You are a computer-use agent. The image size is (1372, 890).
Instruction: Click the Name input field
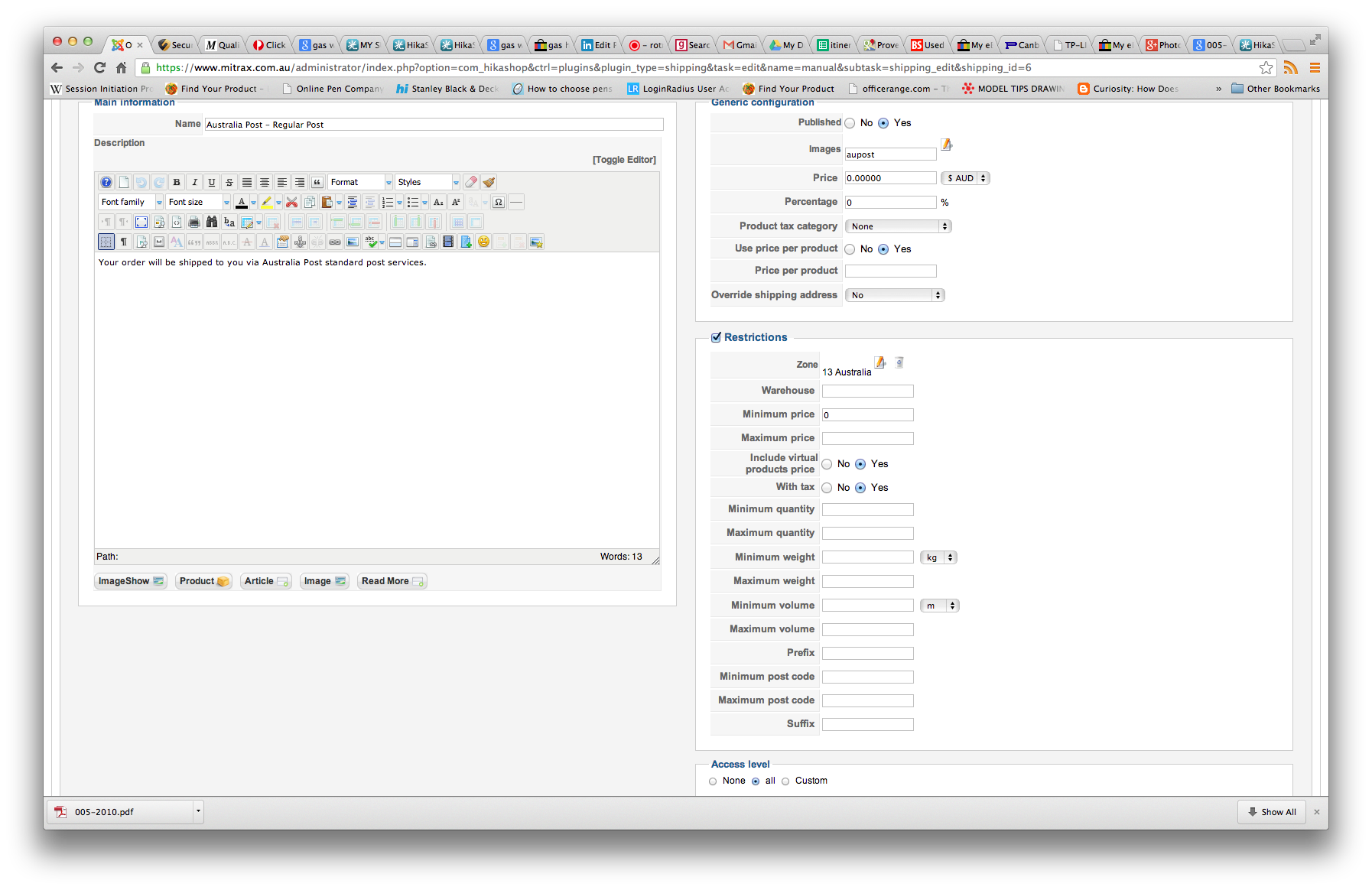(434, 125)
